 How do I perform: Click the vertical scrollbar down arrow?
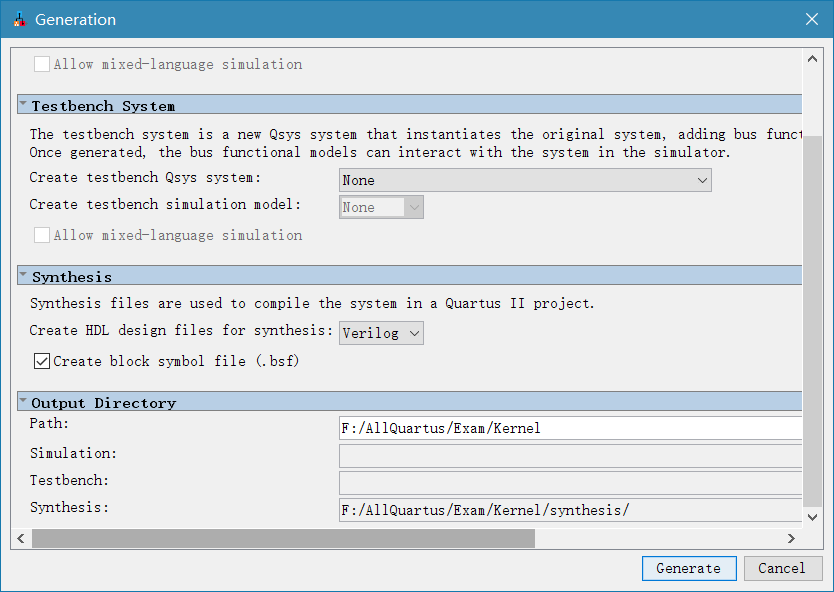[812, 517]
